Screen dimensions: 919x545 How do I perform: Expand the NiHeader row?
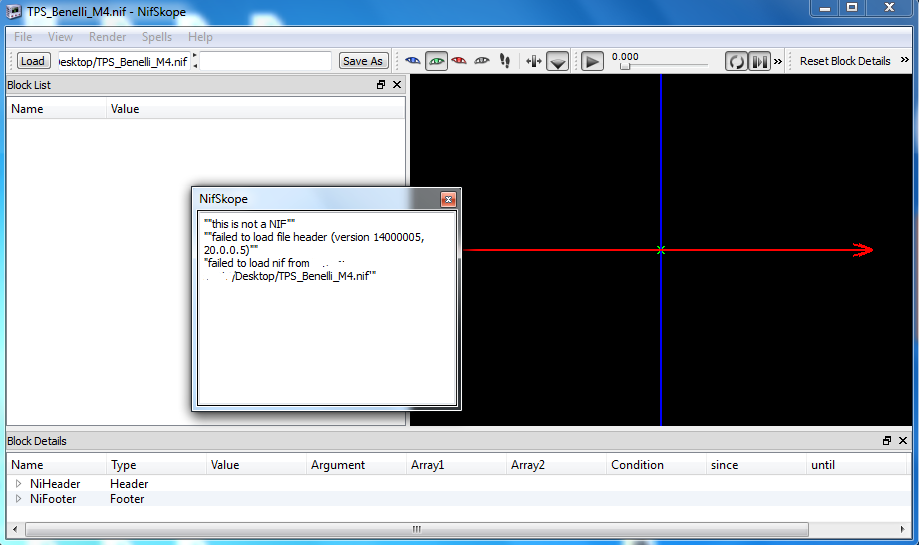click(x=18, y=483)
